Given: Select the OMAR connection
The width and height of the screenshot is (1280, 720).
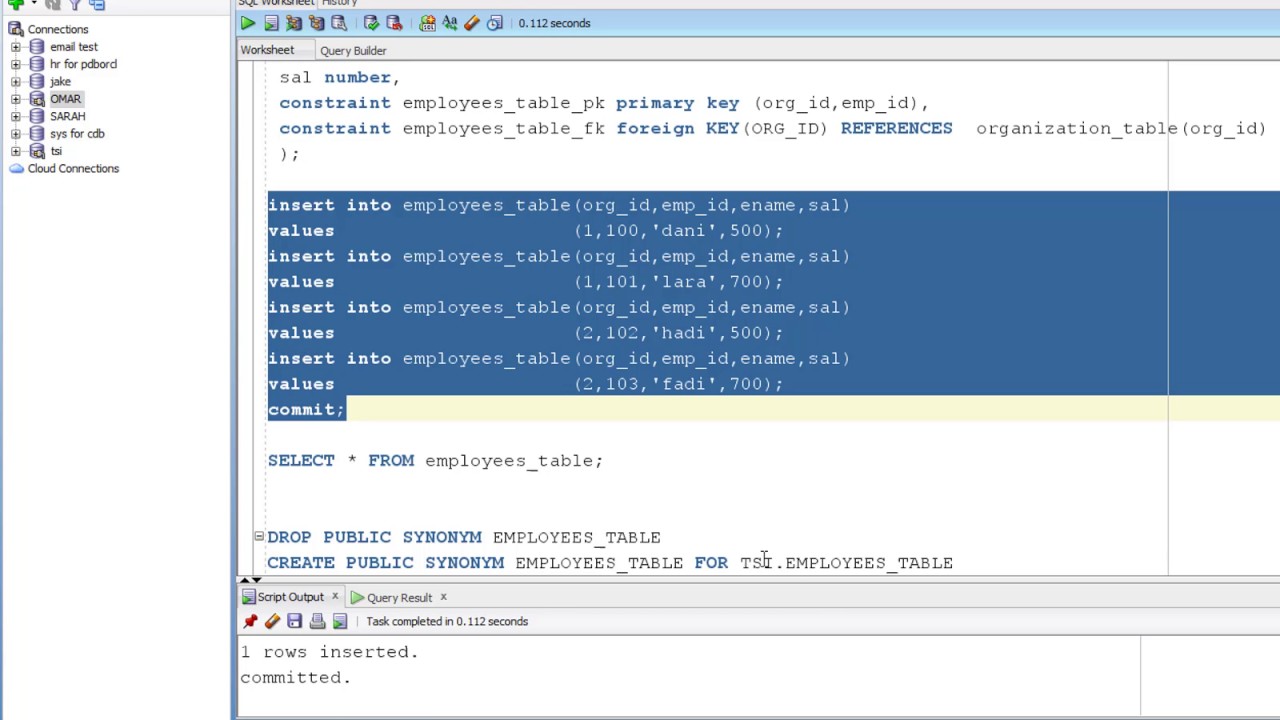Looking at the screenshot, I should 65,99.
